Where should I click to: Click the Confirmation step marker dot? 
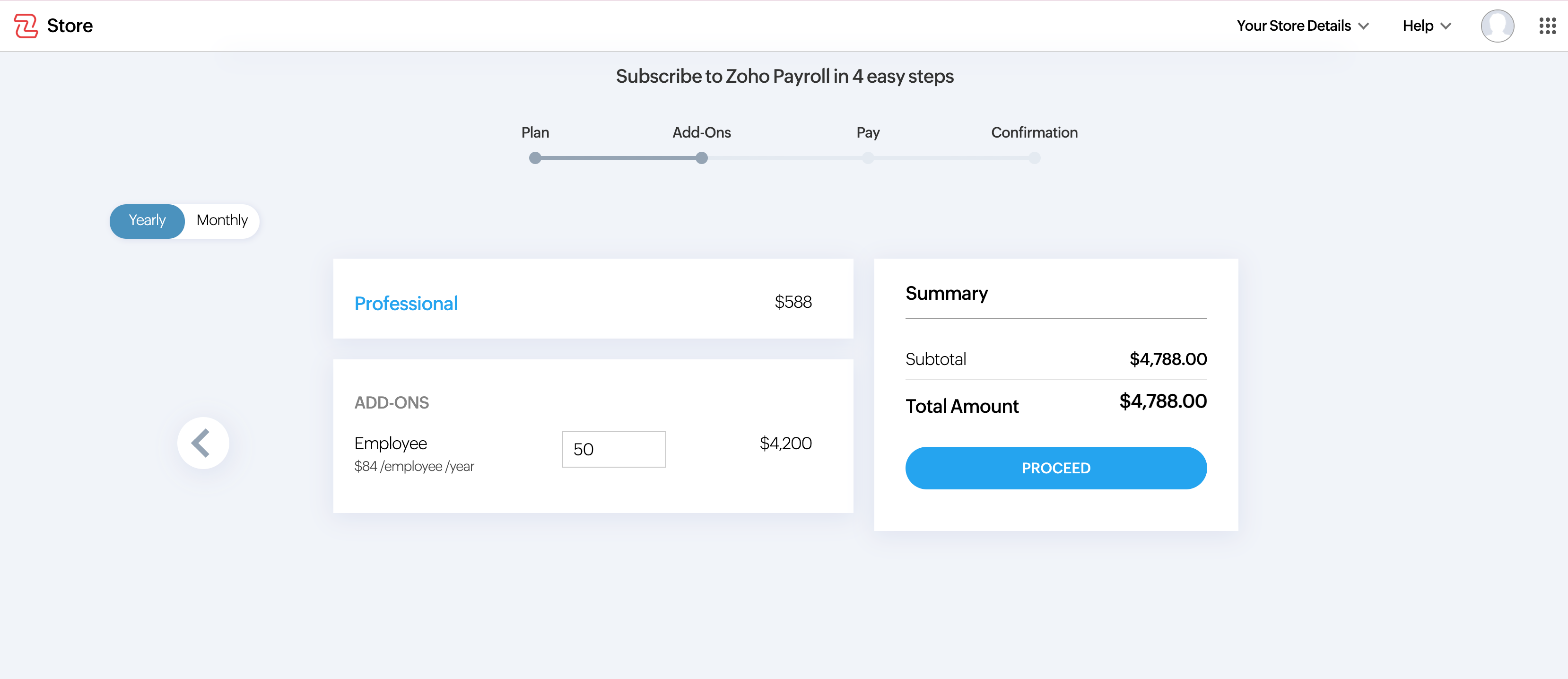pyautogui.click(x=1034, y=157)
